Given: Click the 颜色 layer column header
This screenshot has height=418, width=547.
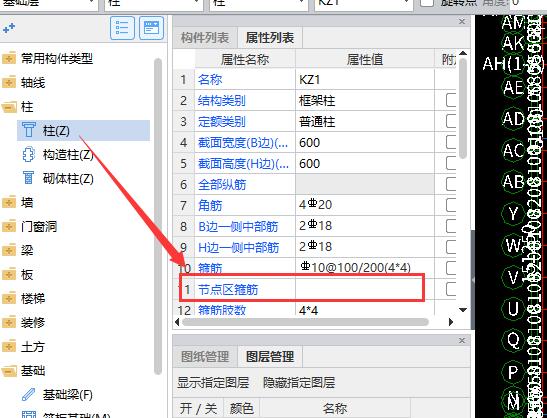Looking at the screenshot, I should (241, 408).
